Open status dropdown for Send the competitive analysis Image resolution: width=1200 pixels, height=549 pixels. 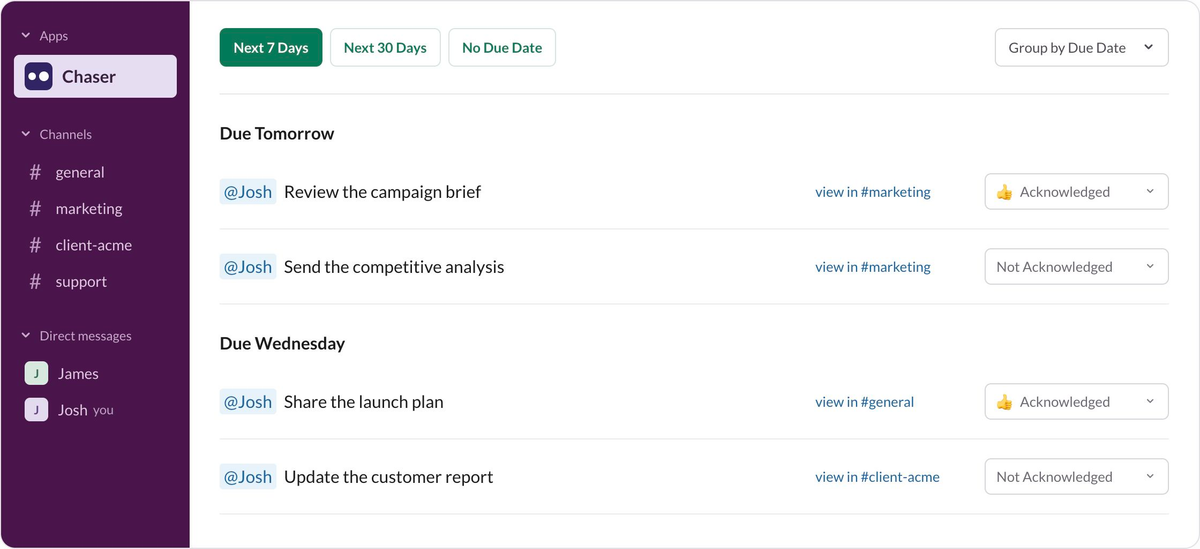tap(1077, 267)
